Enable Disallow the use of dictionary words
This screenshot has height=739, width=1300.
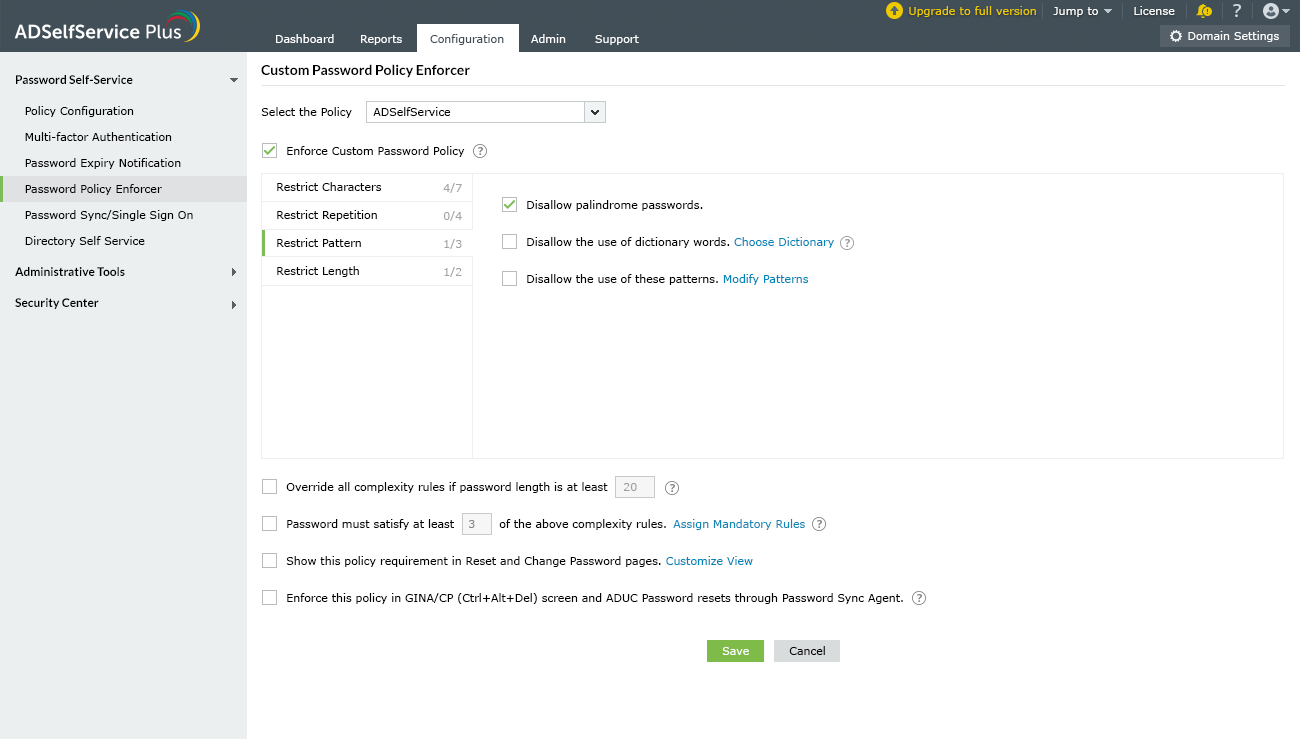pos(510,242)
